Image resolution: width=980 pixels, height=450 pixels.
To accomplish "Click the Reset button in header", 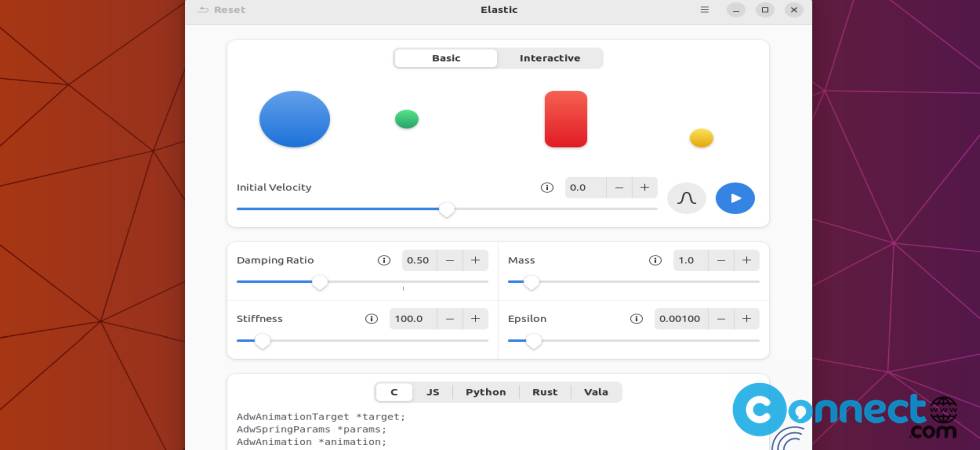I will pos(221,10).
